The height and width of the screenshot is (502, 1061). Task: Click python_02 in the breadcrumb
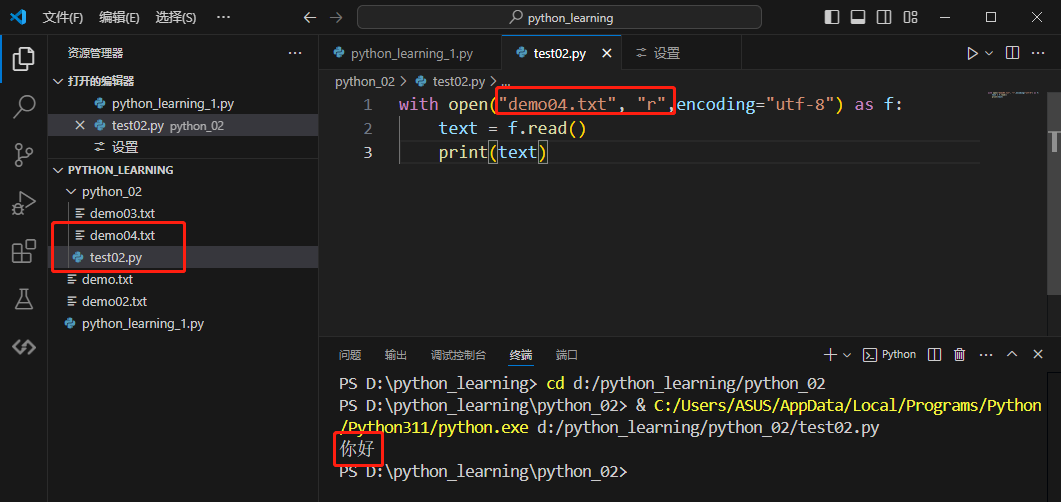click(365, 82)
